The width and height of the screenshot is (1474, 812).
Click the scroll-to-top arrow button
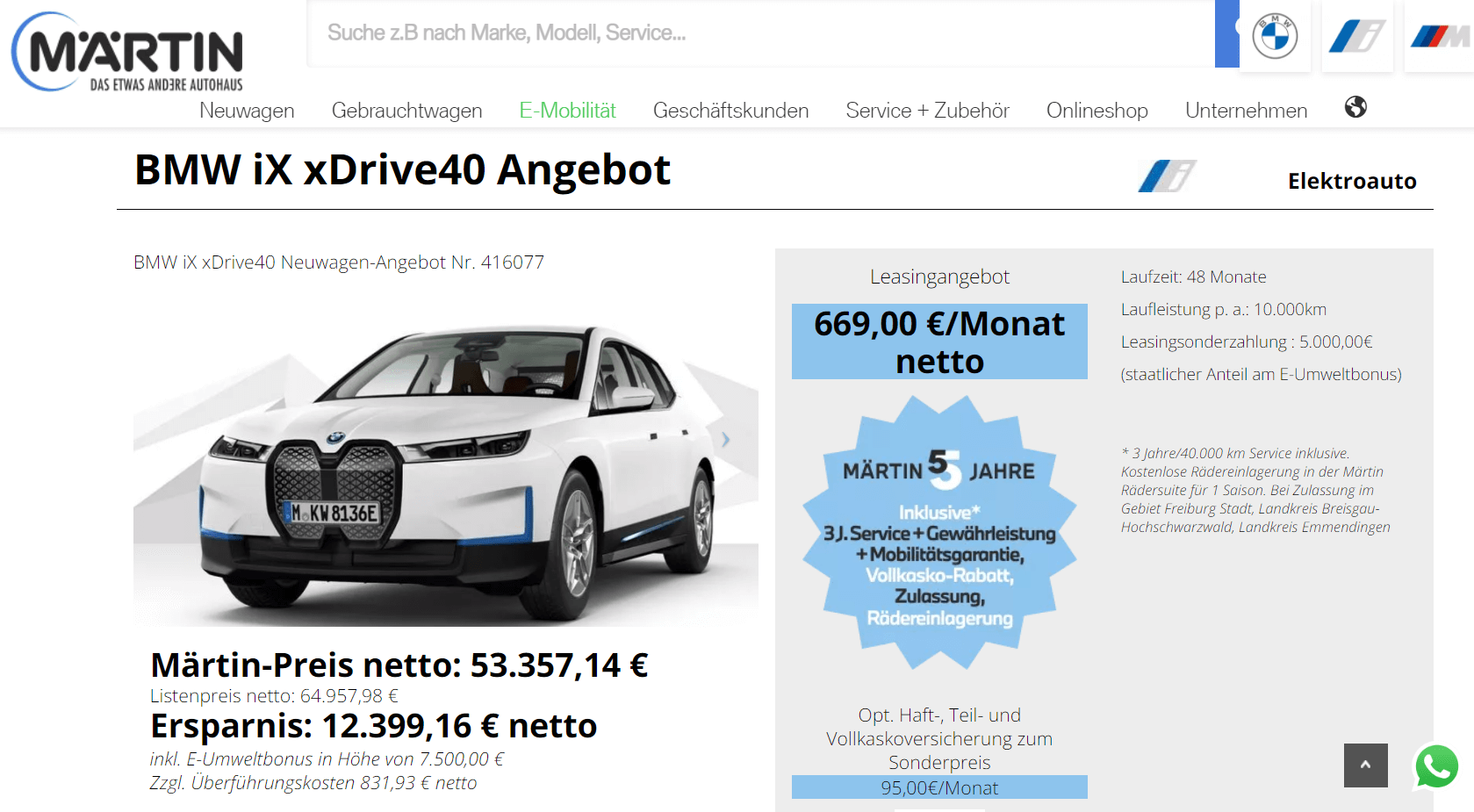coord(1365,765)
